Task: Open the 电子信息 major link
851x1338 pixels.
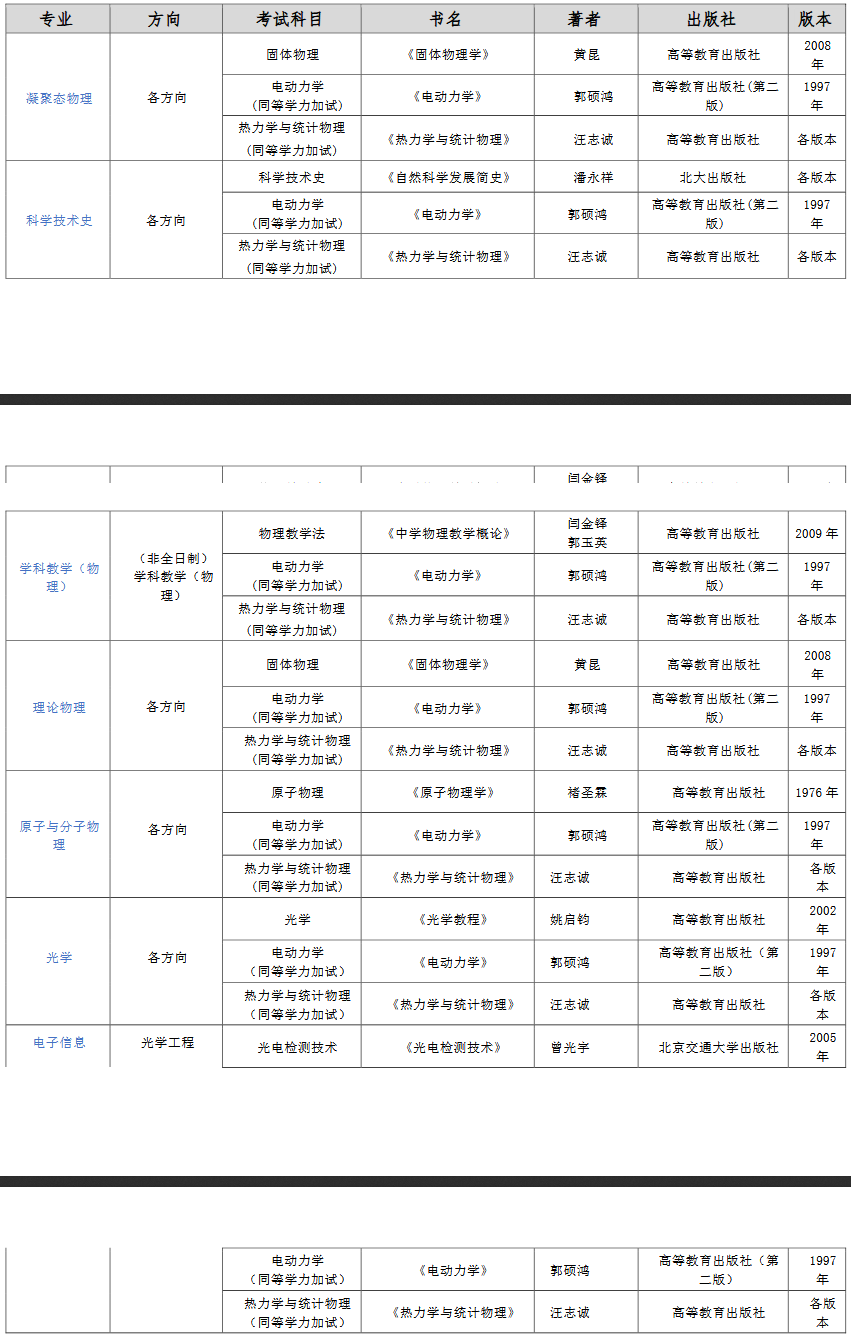Action: pyautogui.click(x=59, y=1042)
